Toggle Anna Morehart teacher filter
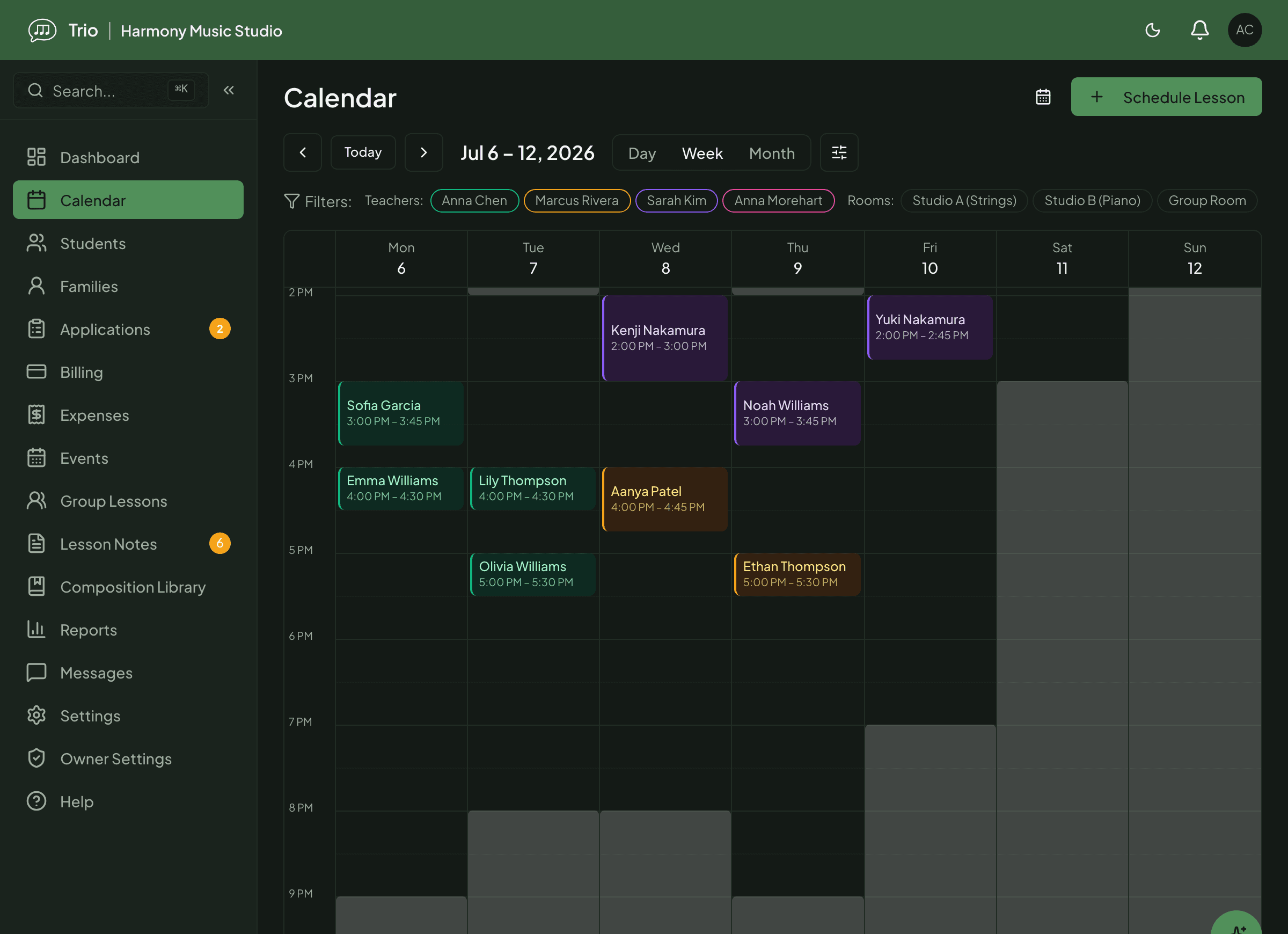The height and width of the screenshot is (934, 1288). [x=778, y=201]
